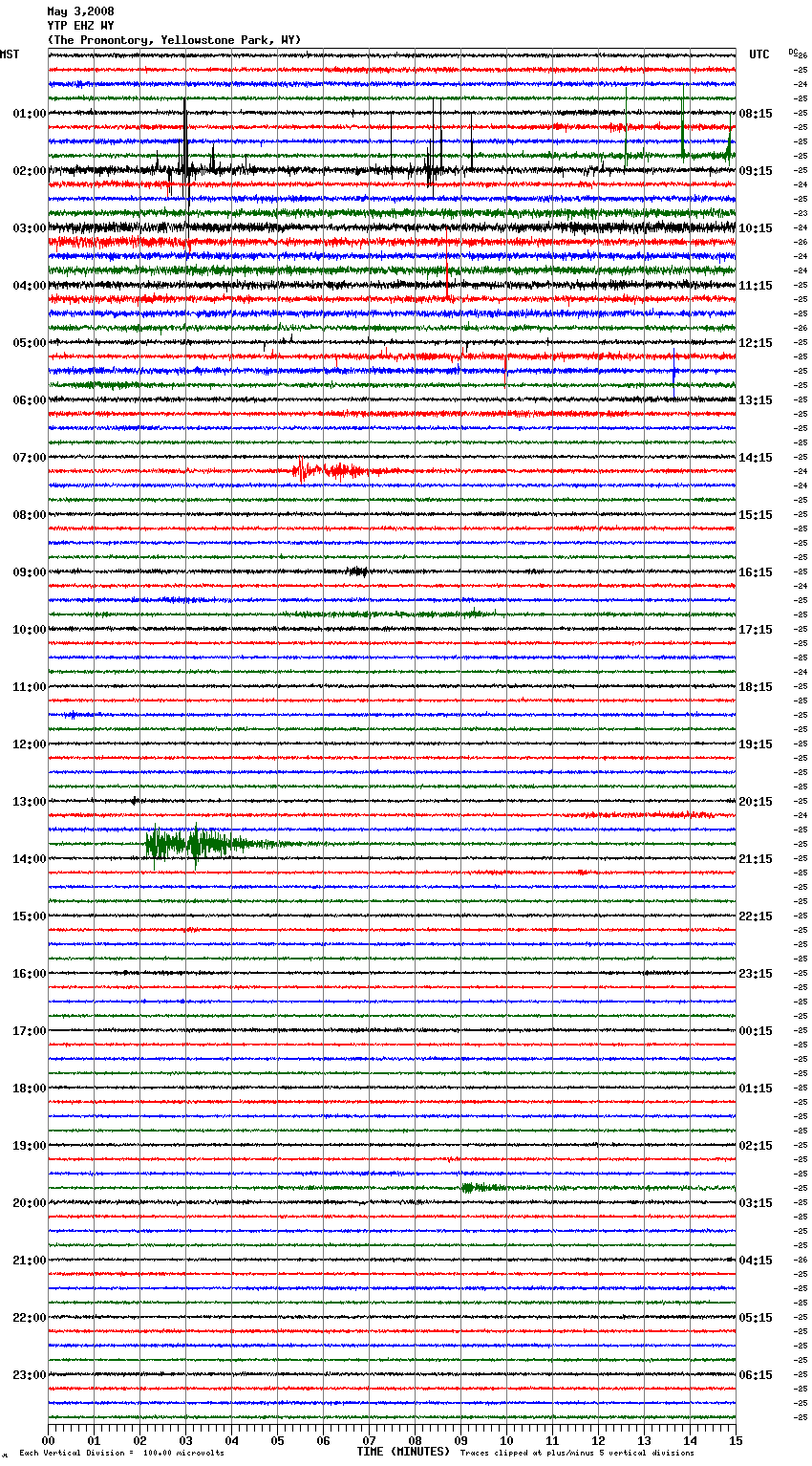Image resolution: width=812 pixels, height=1466 pixels.
Task: Click the "20:15" UTC time label
Action: 756,802
